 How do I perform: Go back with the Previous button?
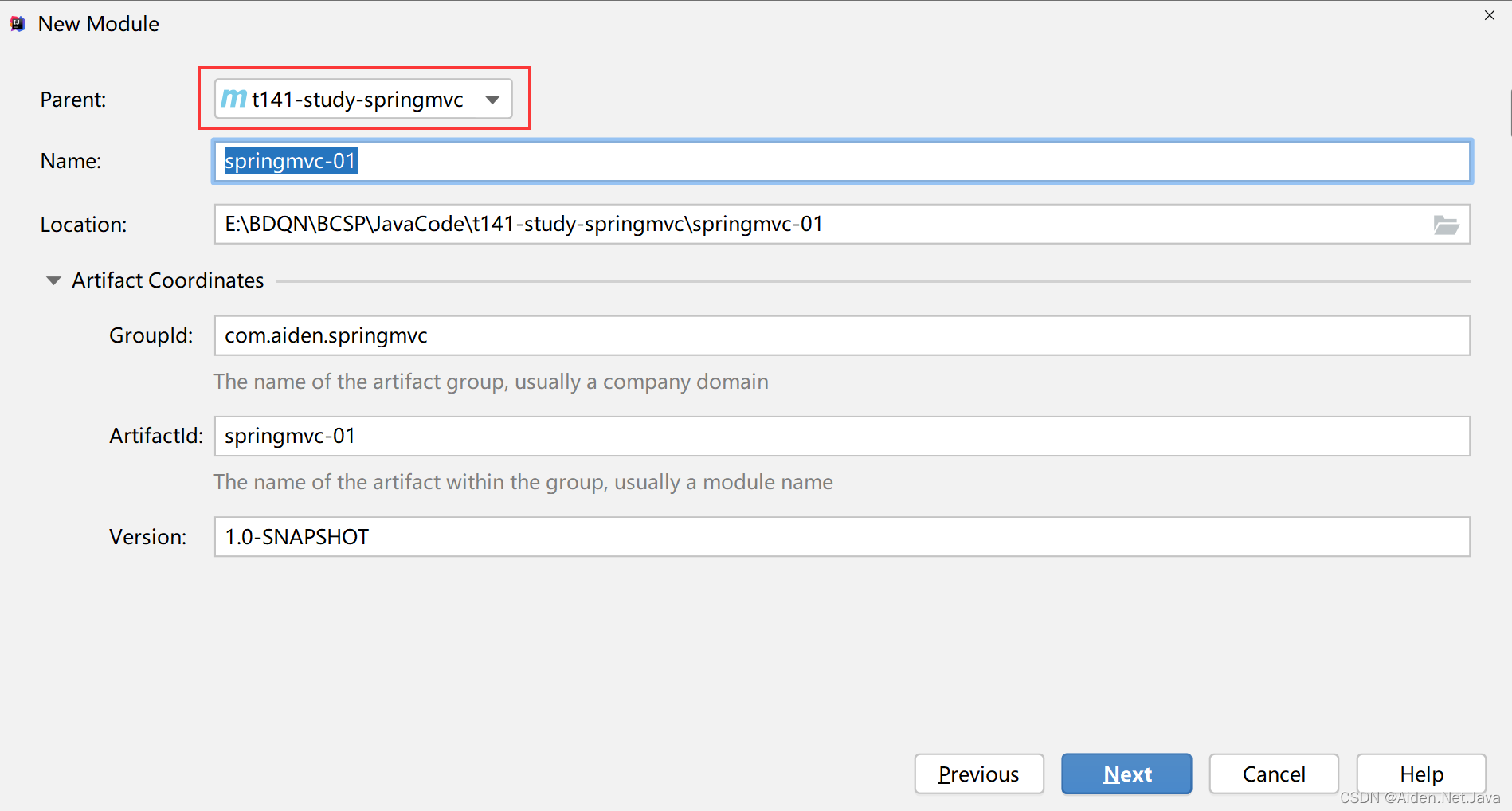pos(979,774)
